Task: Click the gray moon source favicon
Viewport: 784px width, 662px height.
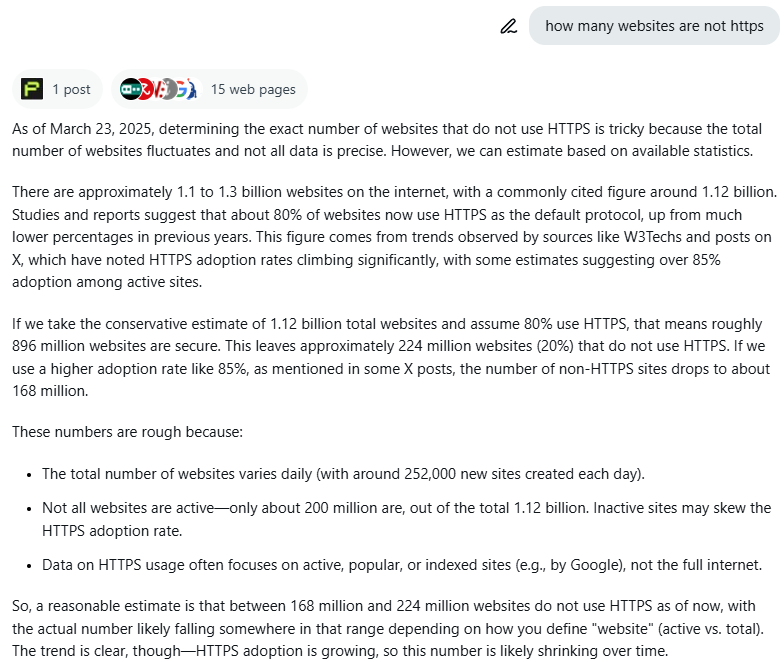Action: click(169, 89)
